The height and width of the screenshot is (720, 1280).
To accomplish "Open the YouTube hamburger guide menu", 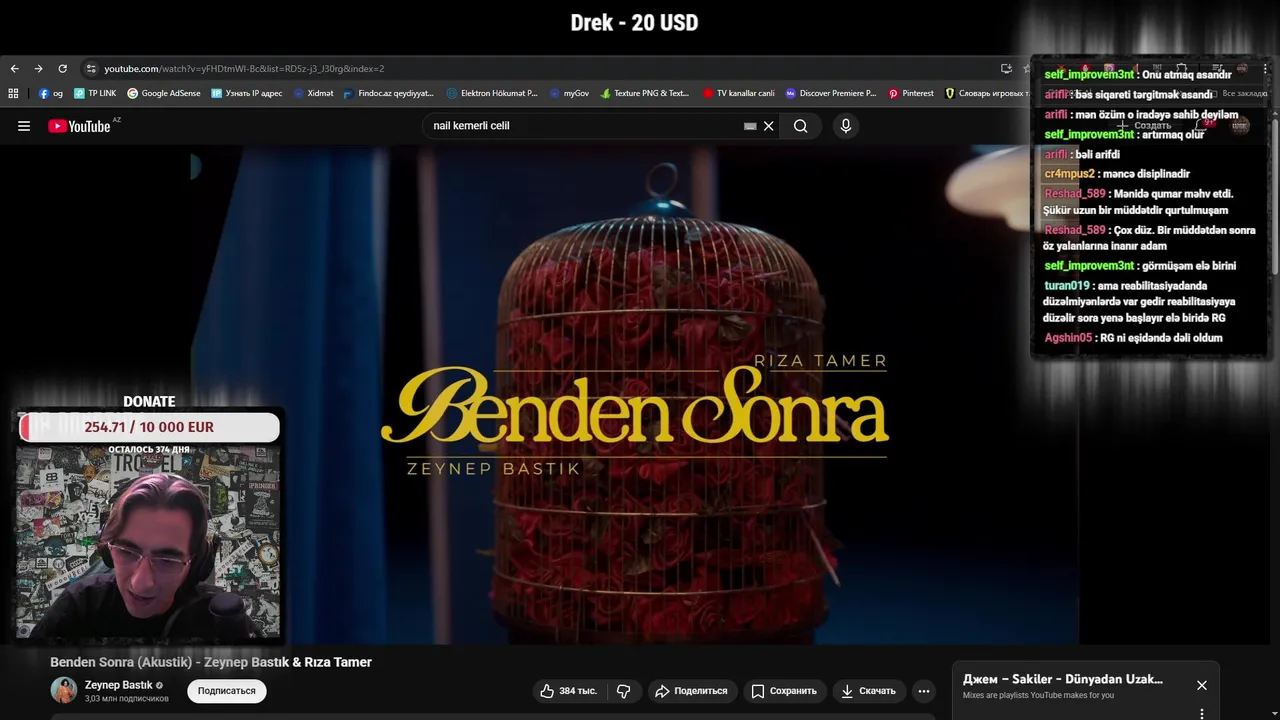I will [x=24, y=126].
